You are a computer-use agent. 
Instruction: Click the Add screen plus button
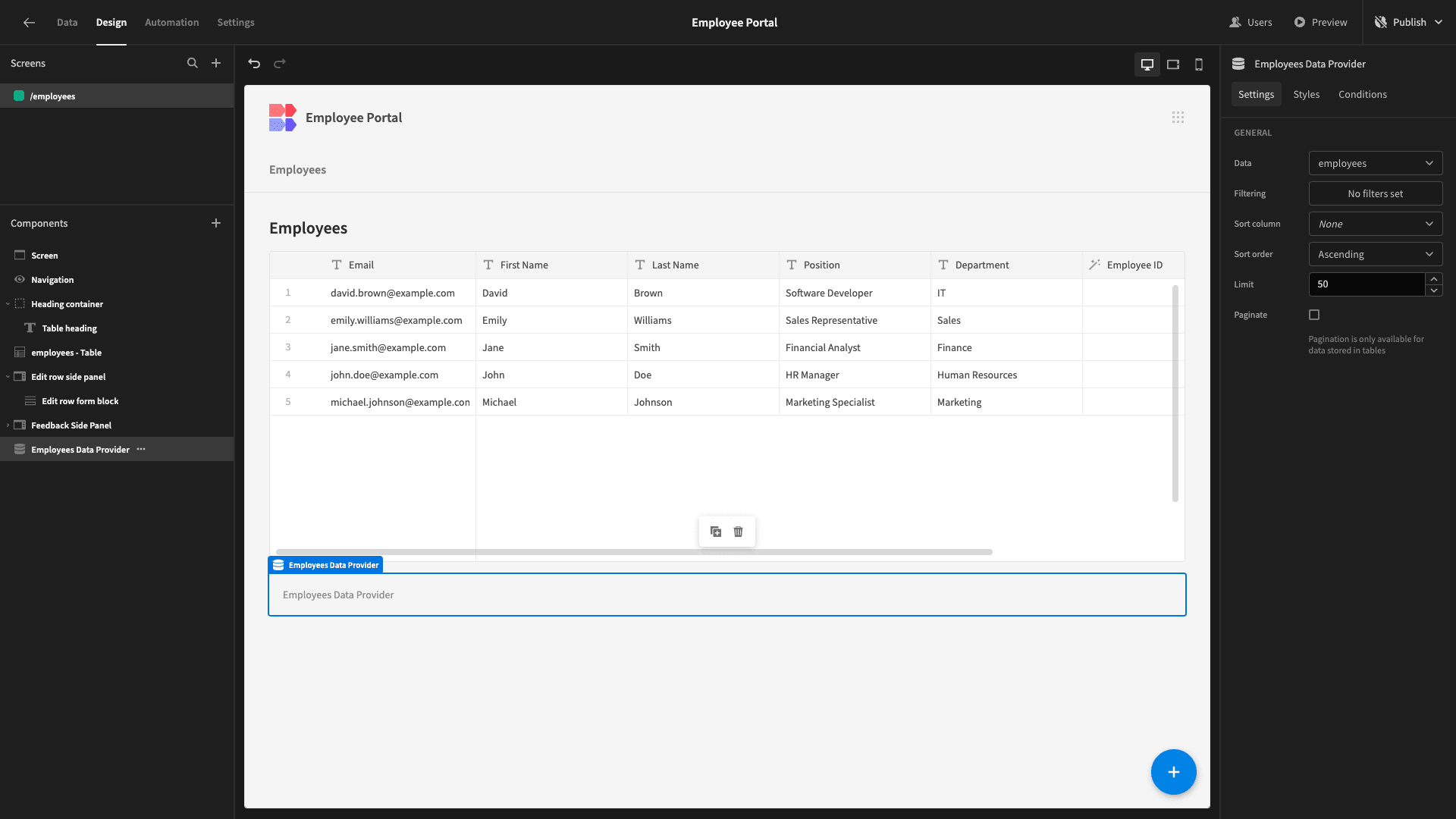tap(215, 63)
